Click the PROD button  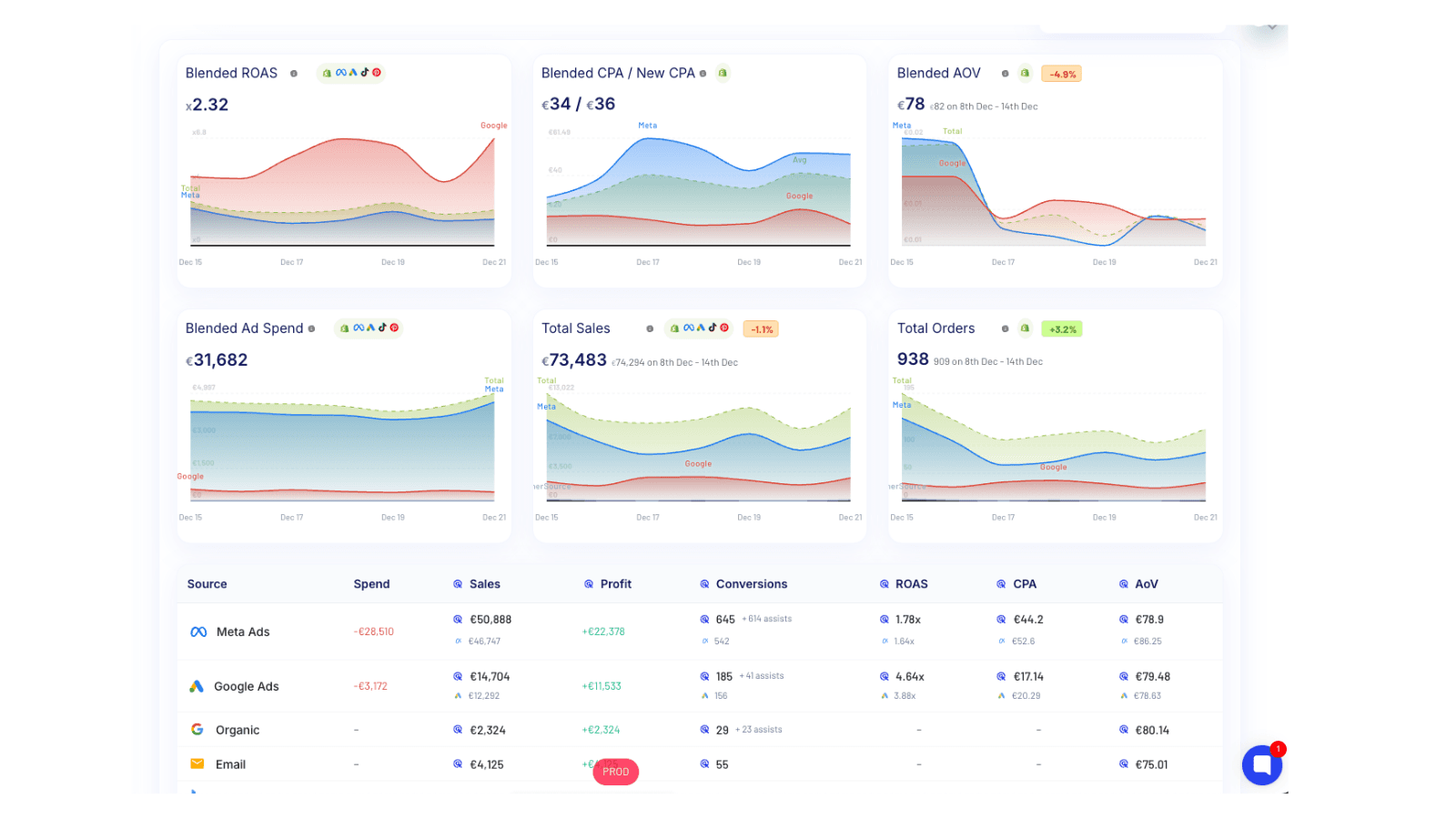(616, 771)
